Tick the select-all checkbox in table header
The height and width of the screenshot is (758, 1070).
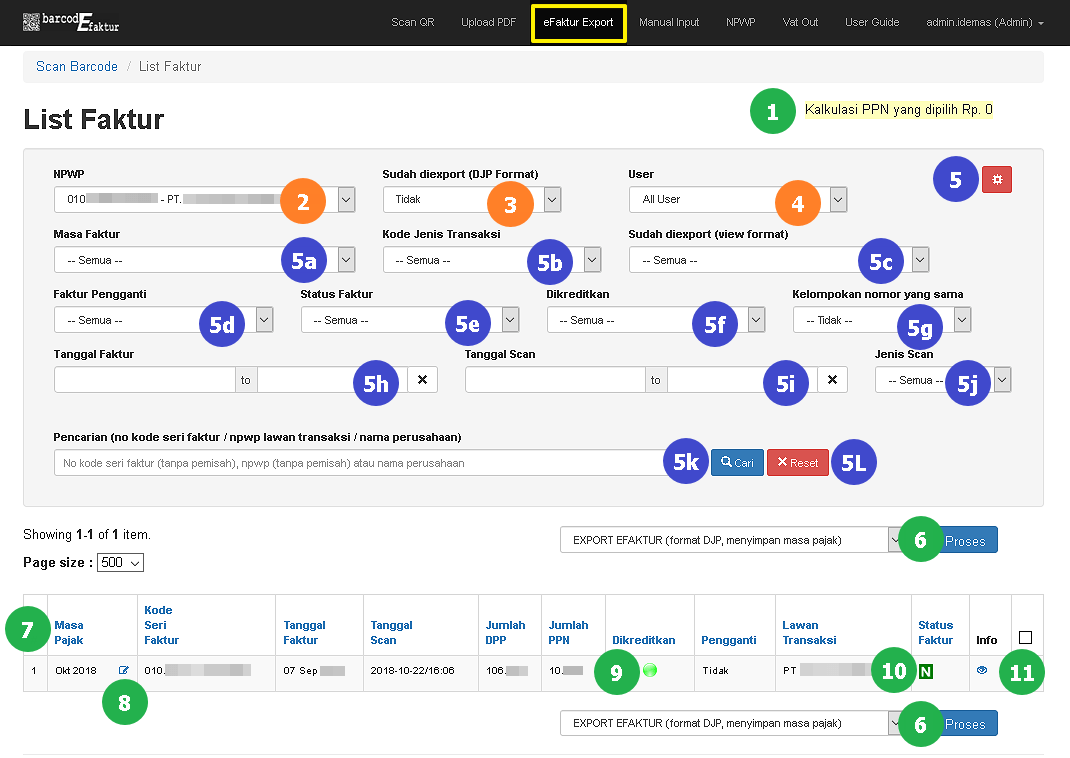(x=1025, y=637)
